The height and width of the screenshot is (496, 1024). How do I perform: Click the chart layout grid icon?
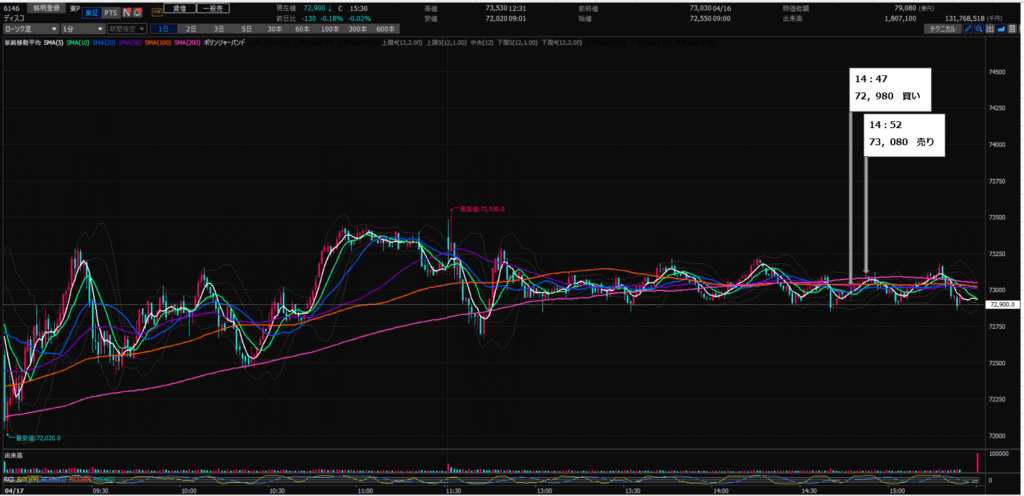click(988, 30)
